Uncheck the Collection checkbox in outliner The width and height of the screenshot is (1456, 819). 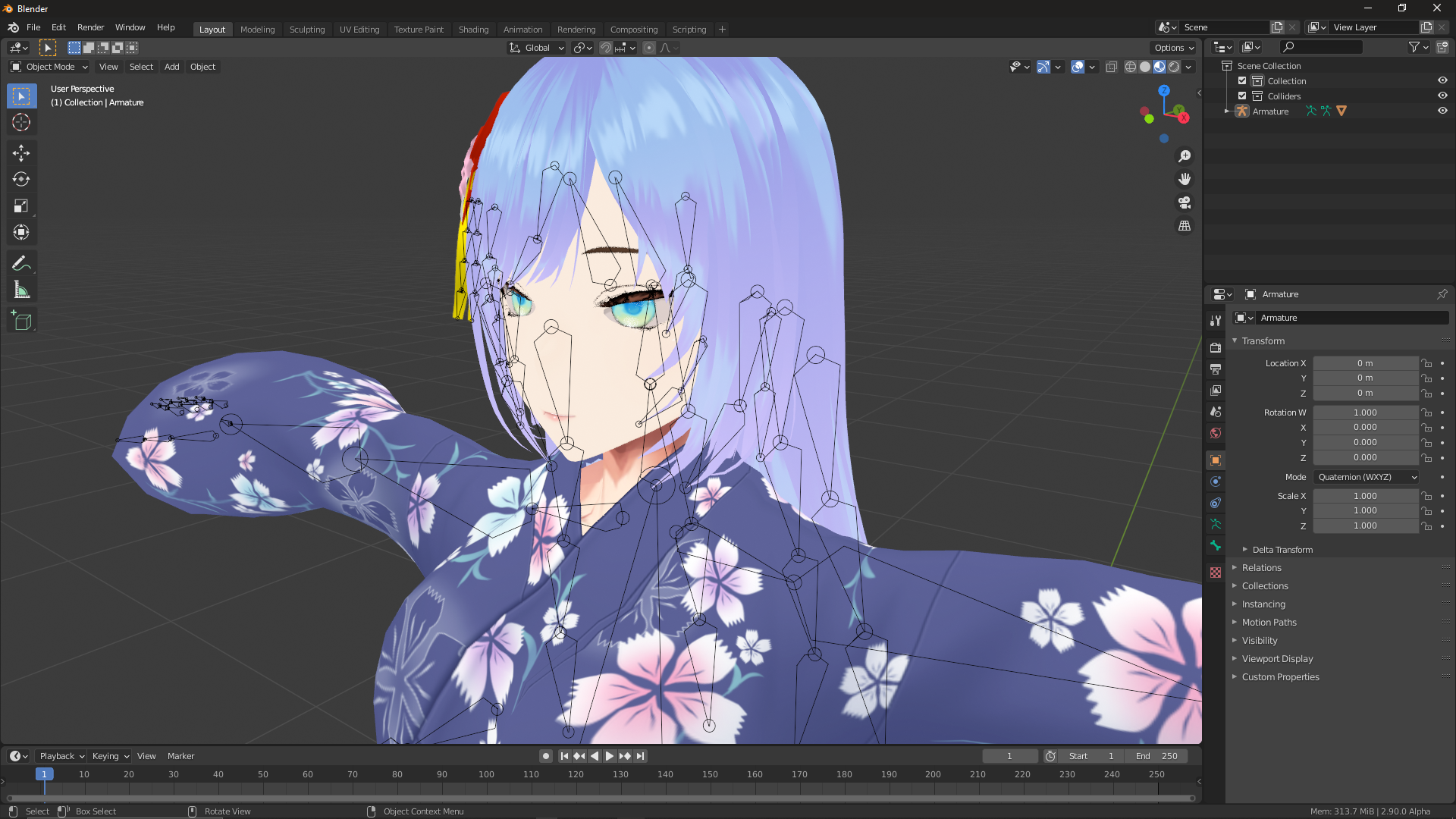[x=1242, y=81]
